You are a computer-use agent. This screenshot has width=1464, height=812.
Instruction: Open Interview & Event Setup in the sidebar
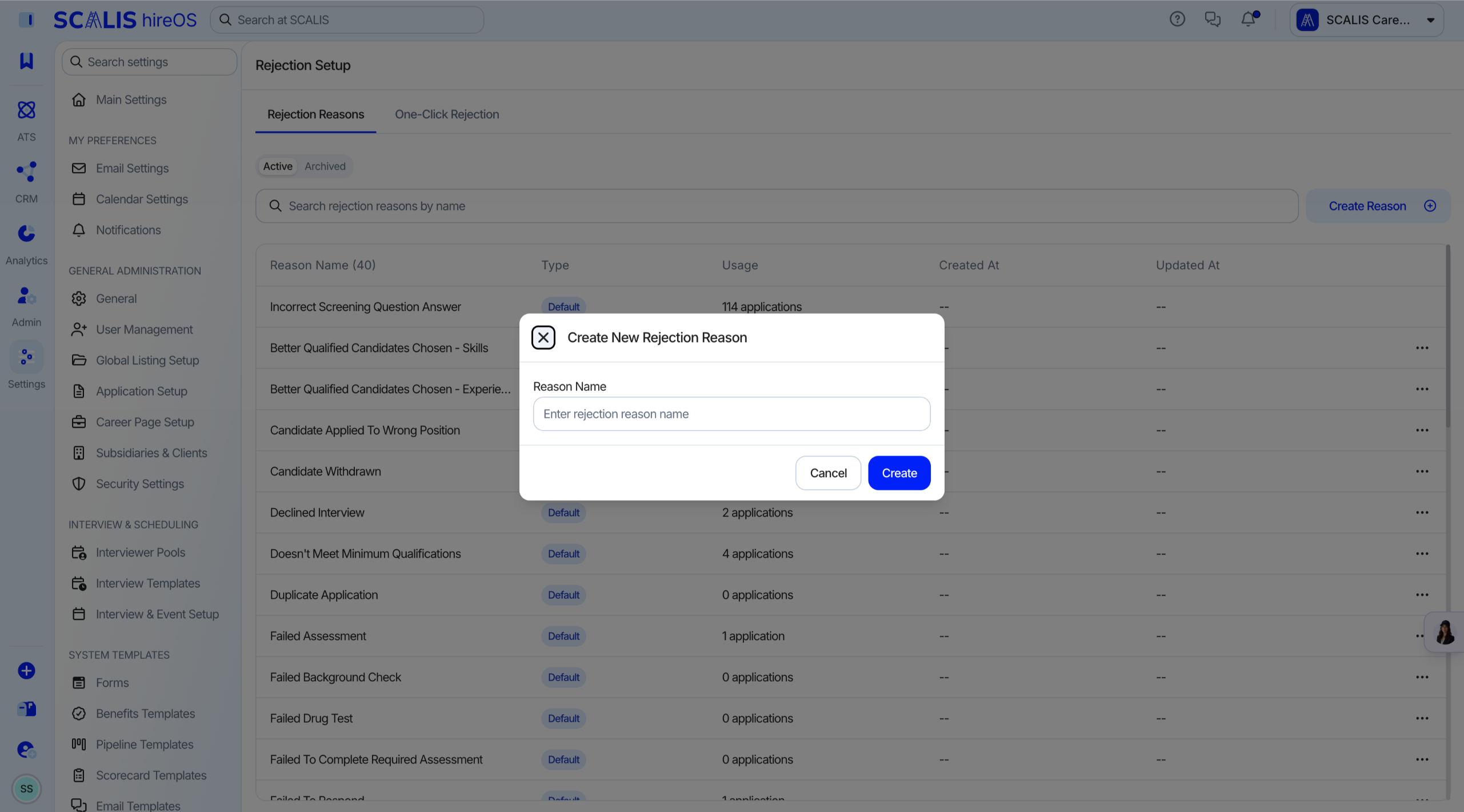(157, 614)
